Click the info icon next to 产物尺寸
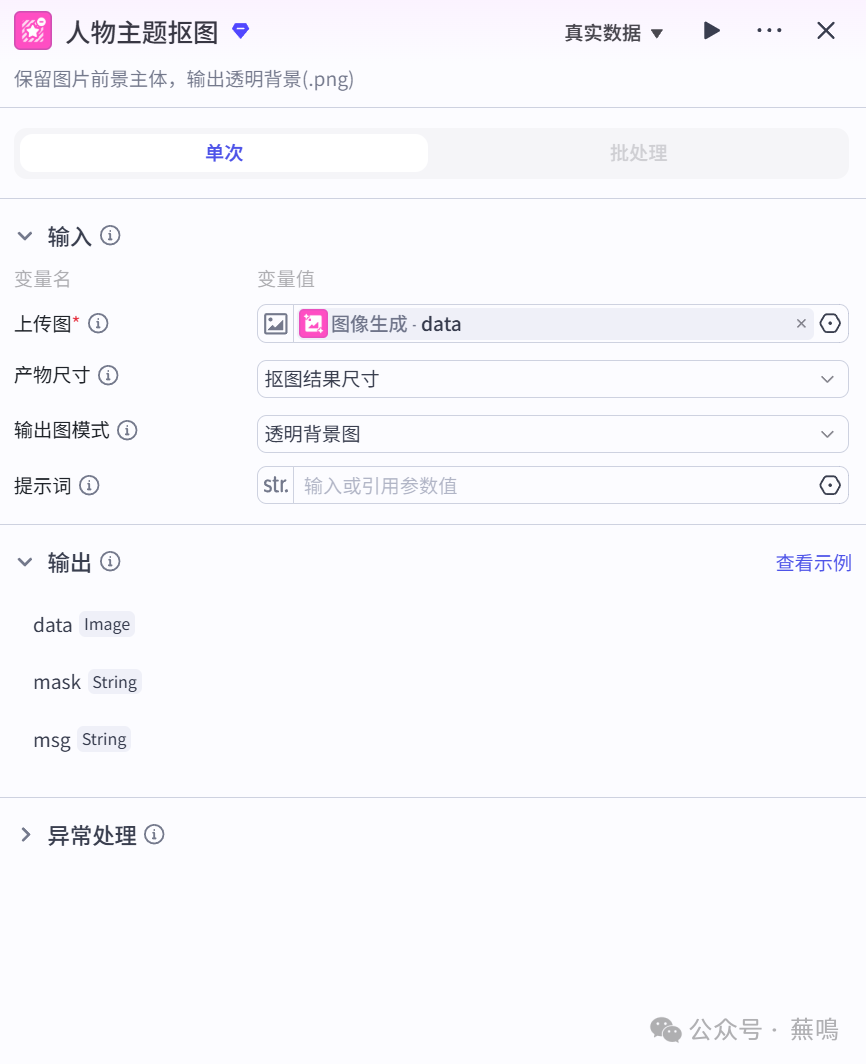The image size is (866, 1064). point(108,376)
